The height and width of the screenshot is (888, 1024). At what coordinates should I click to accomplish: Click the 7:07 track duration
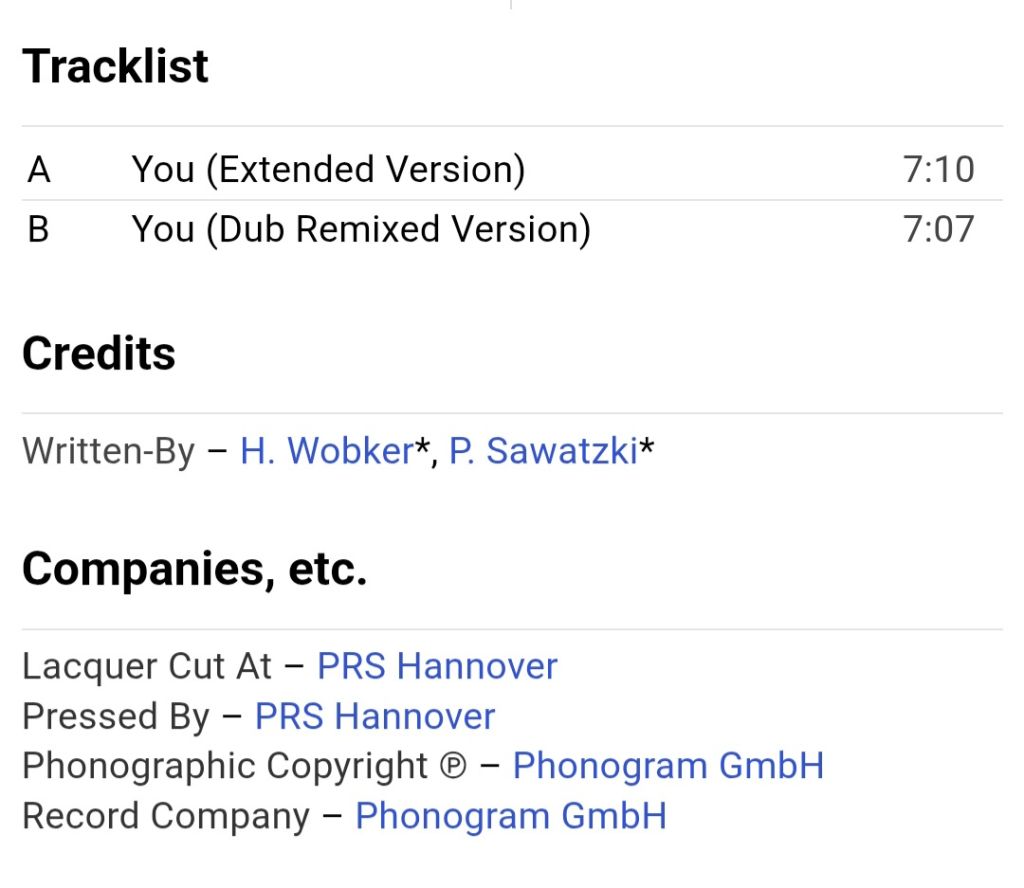938,229
